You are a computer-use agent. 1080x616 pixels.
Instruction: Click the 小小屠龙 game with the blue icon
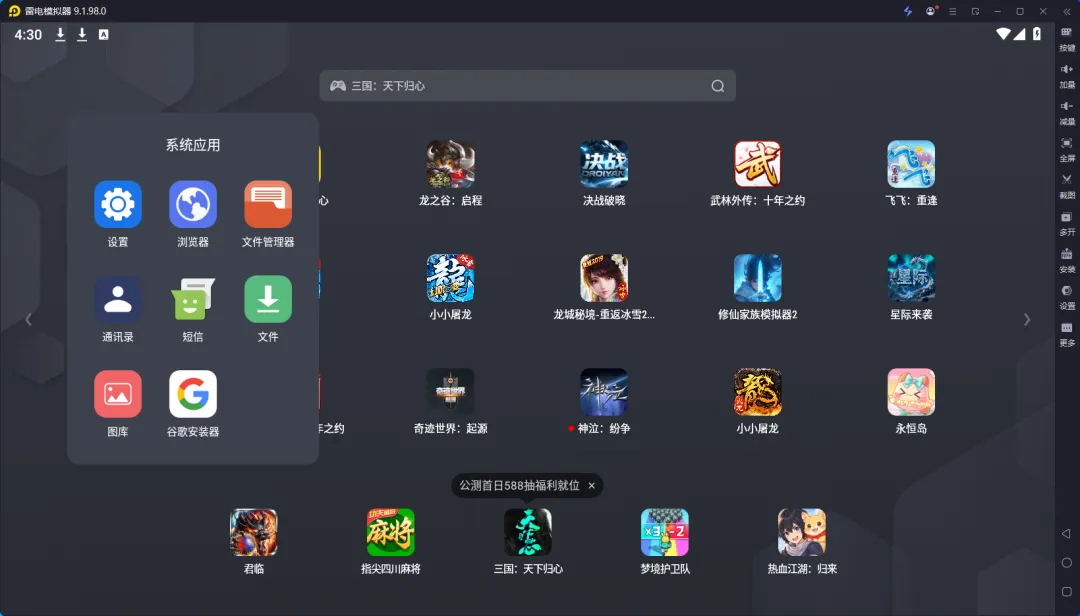pos(450,278)
